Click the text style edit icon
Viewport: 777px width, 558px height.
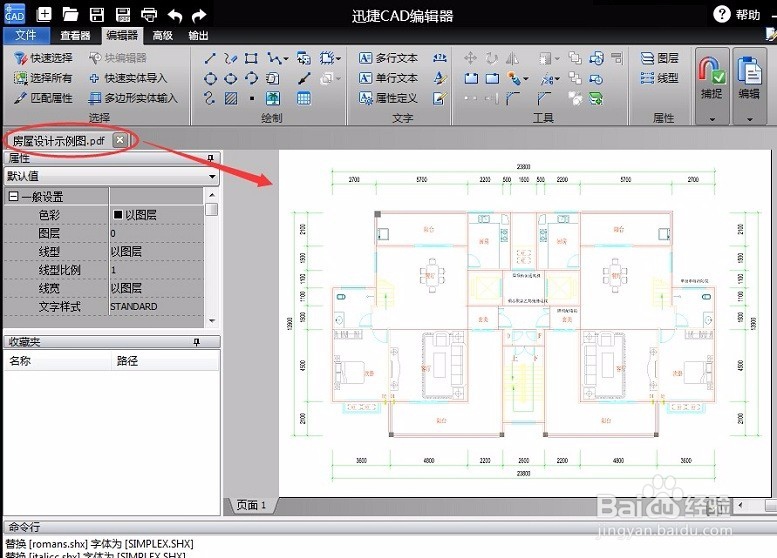tap(440, 78)
